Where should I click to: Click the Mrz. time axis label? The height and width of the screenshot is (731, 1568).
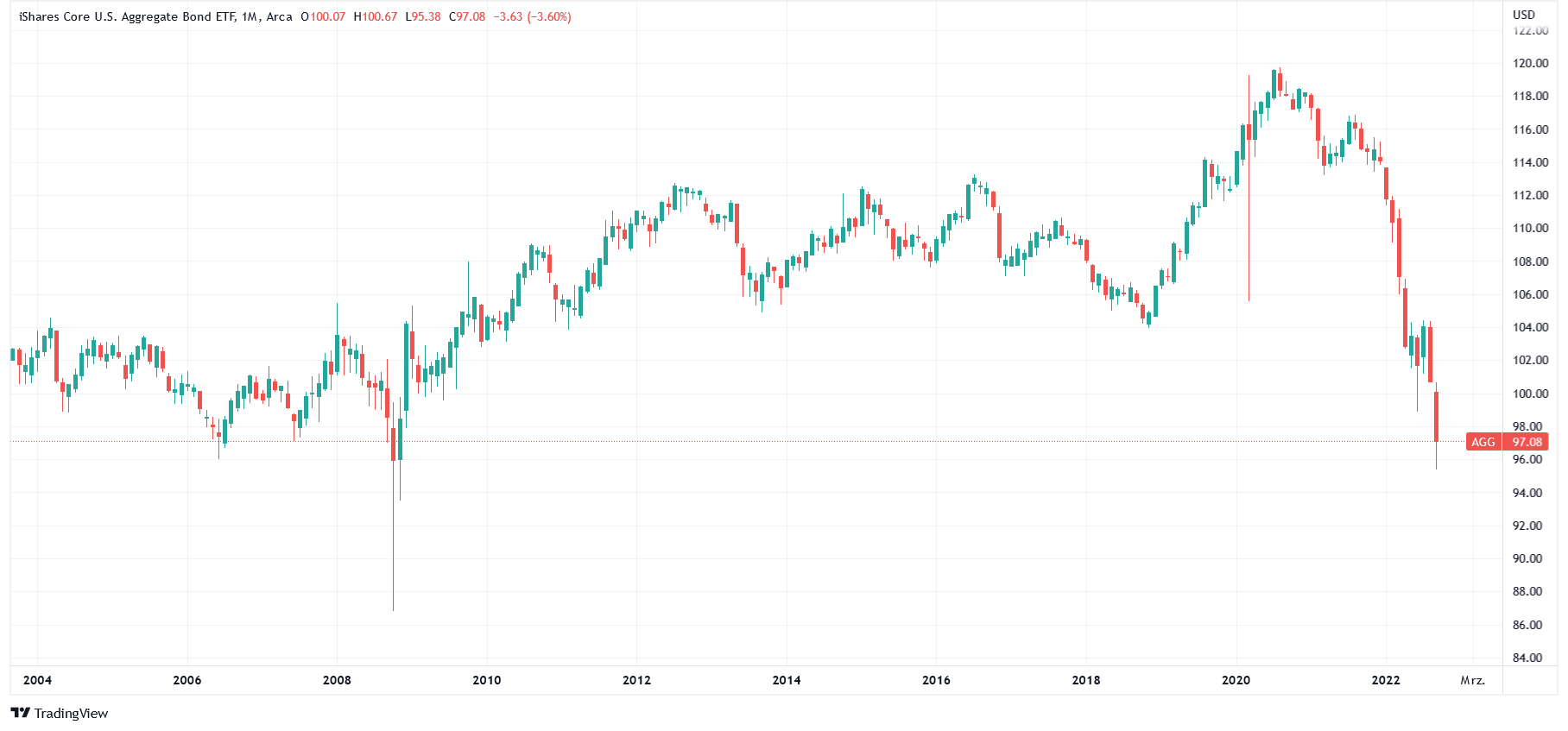coord(1473,680)
